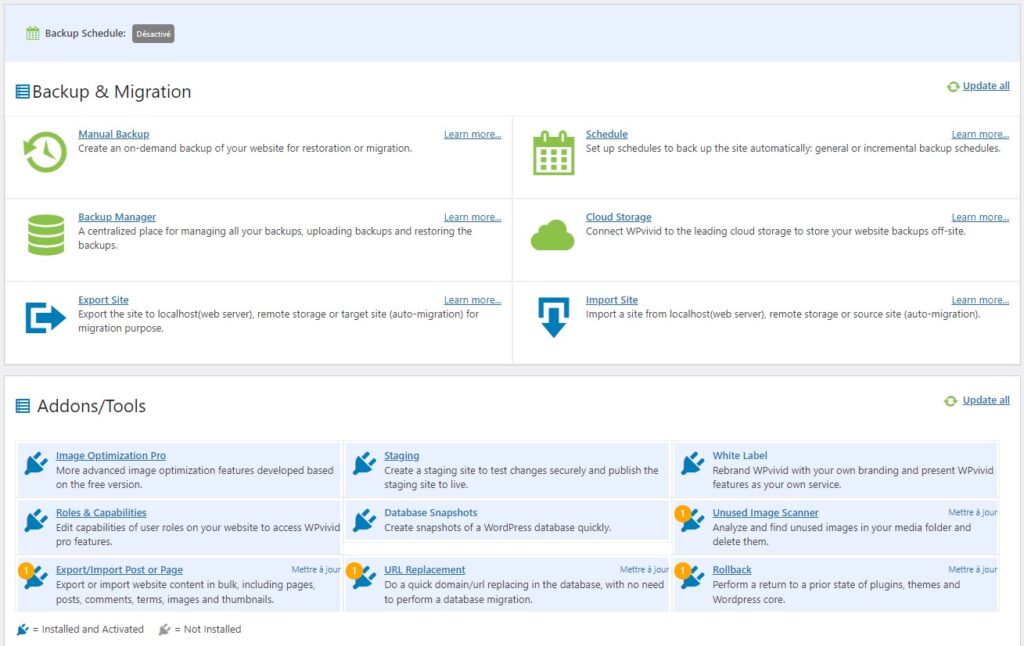Open URL Replacement addon link
This screenshot has width=1024, height=646.
click(424, 570)
